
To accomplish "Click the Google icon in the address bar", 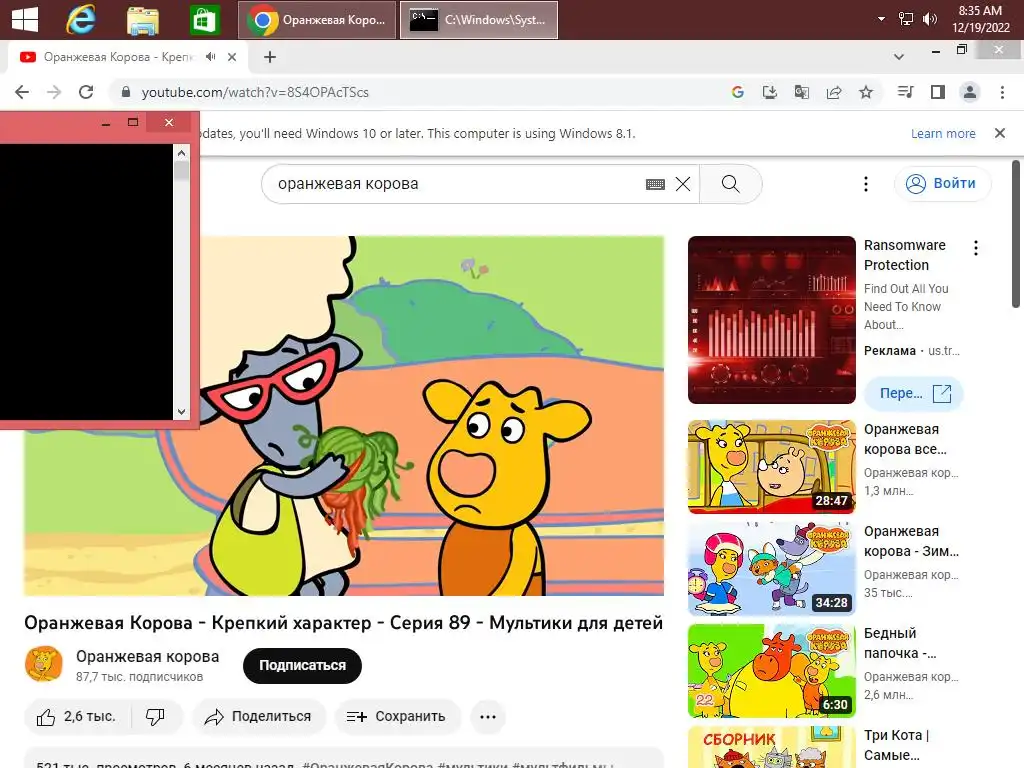I will tap(737, 92).
